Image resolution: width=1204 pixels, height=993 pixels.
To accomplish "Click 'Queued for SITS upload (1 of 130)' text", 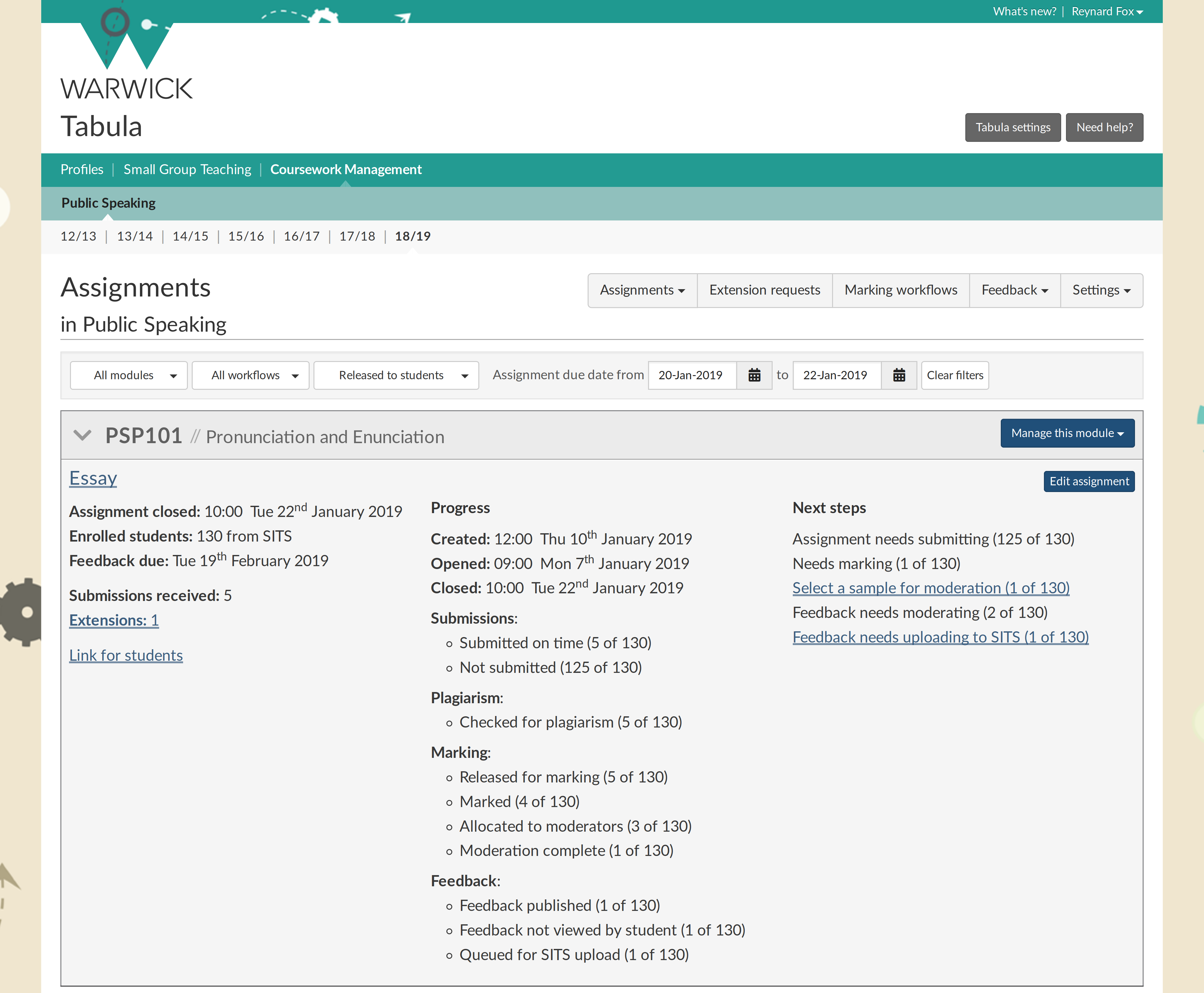I will pos(574,955).
